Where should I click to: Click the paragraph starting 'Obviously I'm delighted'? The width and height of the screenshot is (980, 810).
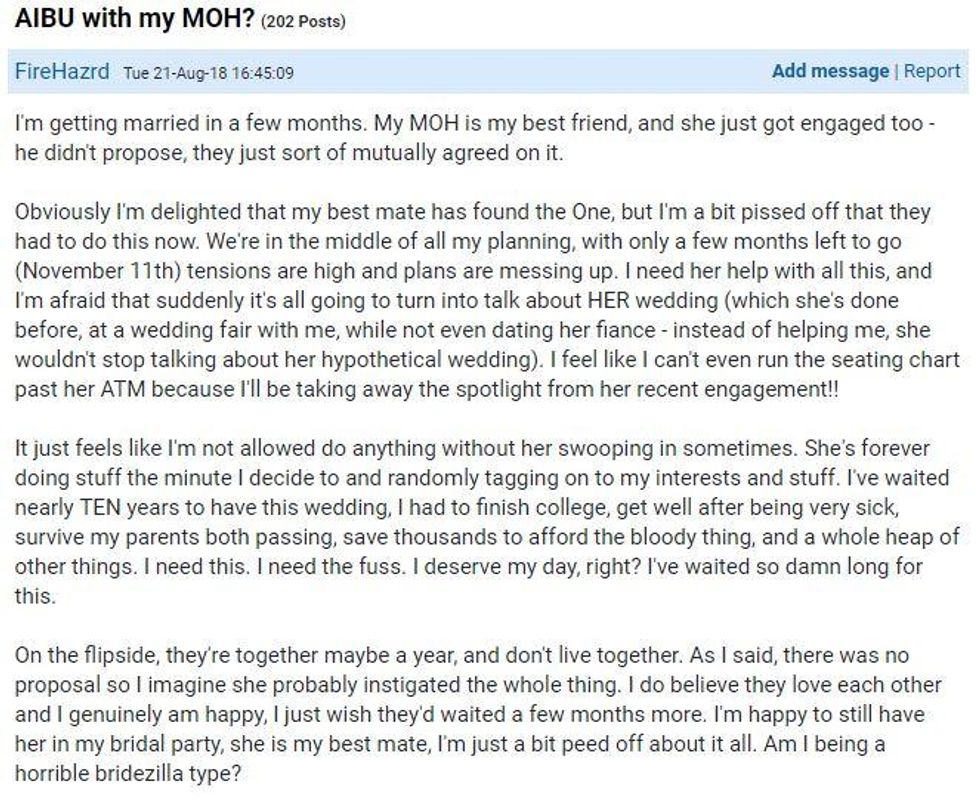pyautogui.click(x=487, y=301)
